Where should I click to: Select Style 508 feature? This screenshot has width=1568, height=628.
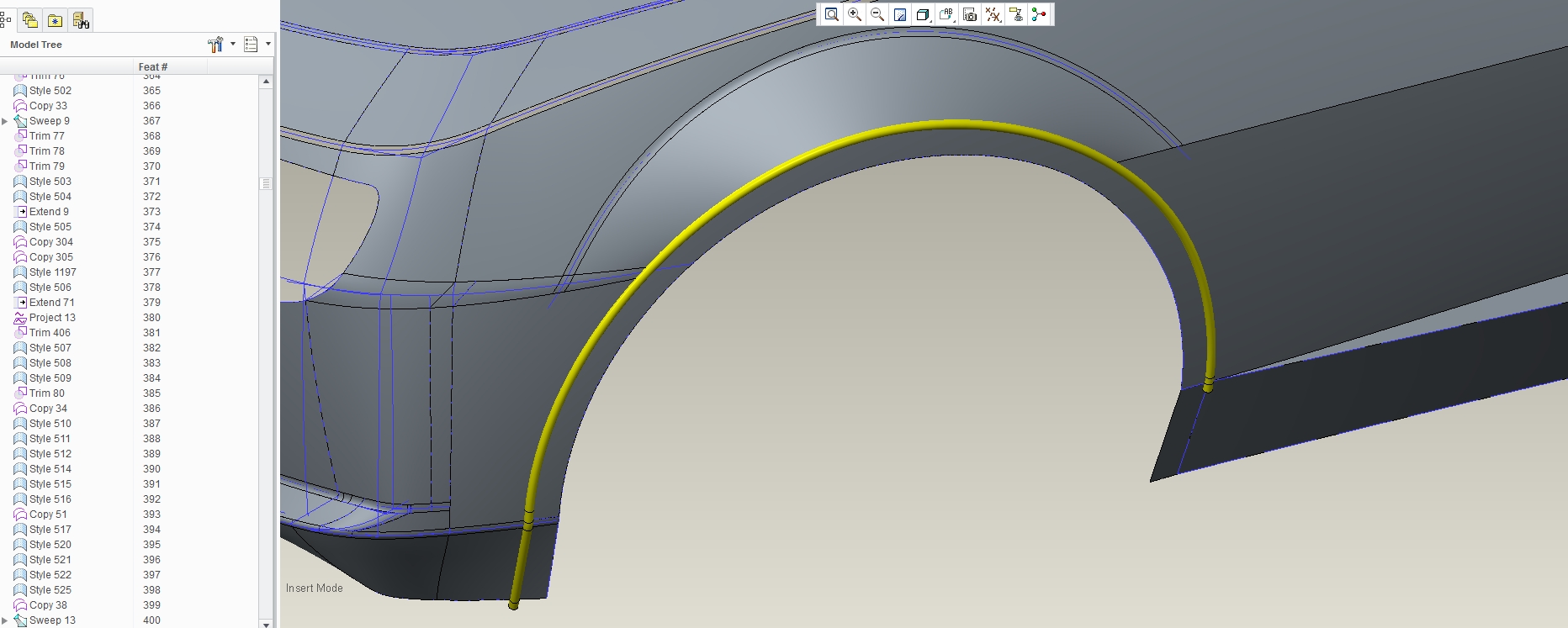(50, 363)
